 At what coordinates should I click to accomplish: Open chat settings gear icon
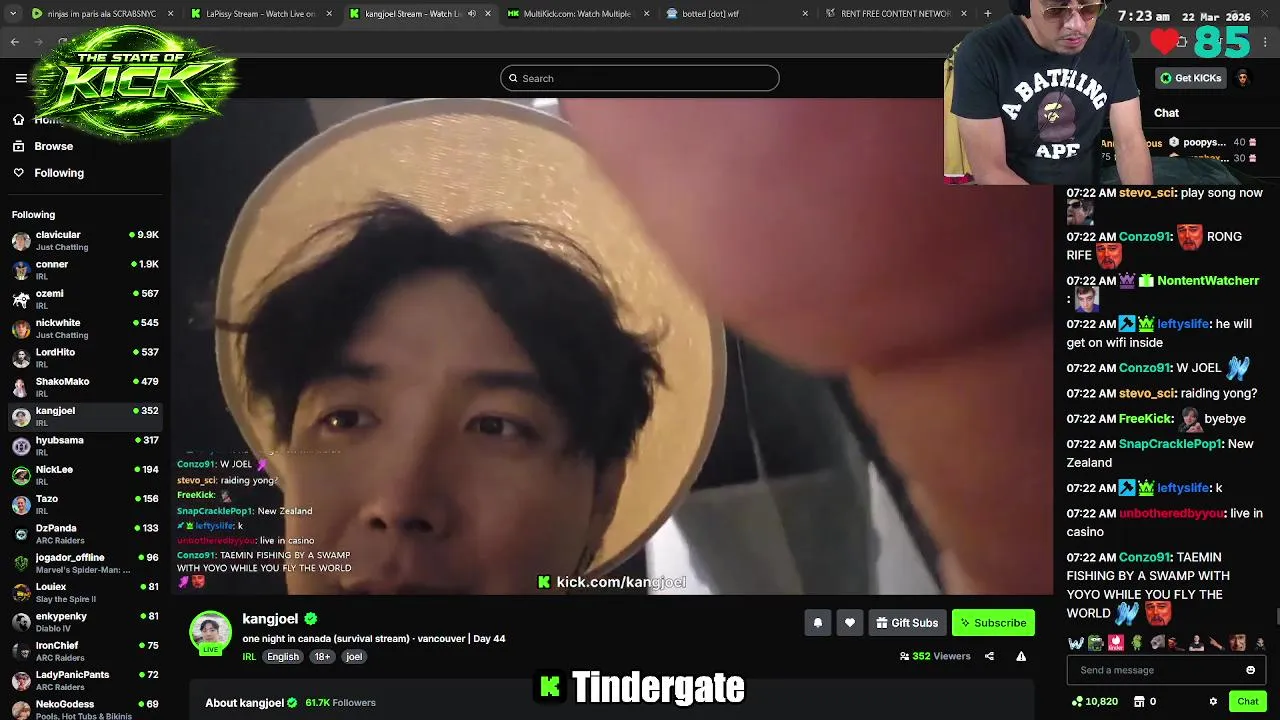[1213, 702]
